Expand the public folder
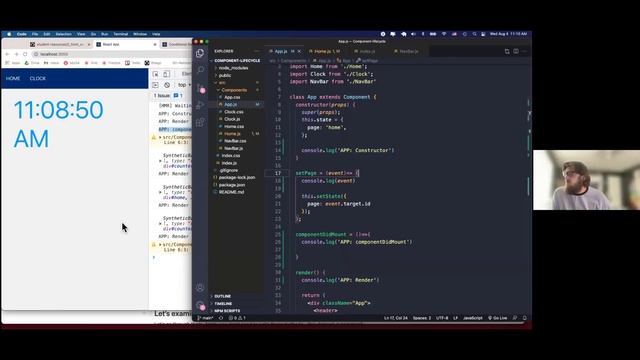The image size is (640, 360). [x=225, y=76]
